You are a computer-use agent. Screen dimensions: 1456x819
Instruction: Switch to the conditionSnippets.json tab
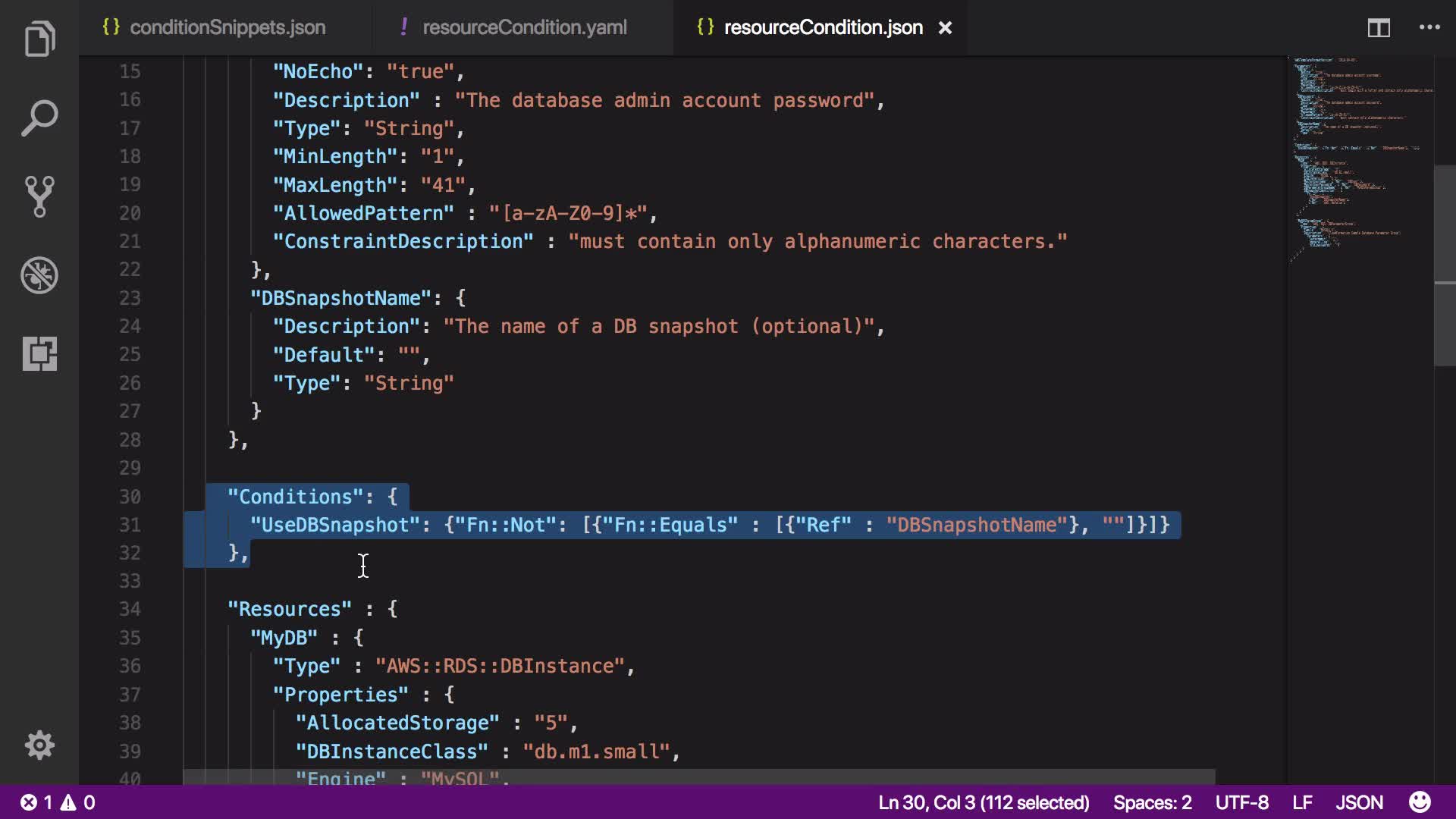pos(227,28)
